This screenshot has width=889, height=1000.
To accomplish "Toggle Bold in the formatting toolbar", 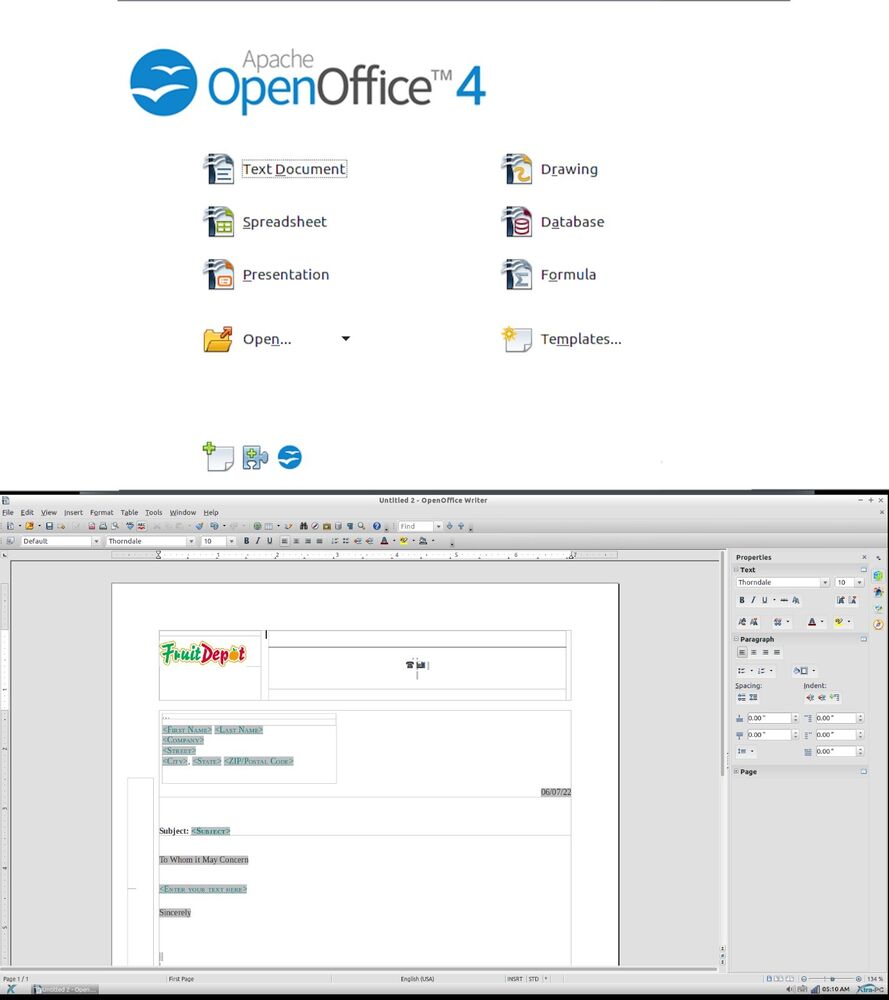I will [246, 541].
